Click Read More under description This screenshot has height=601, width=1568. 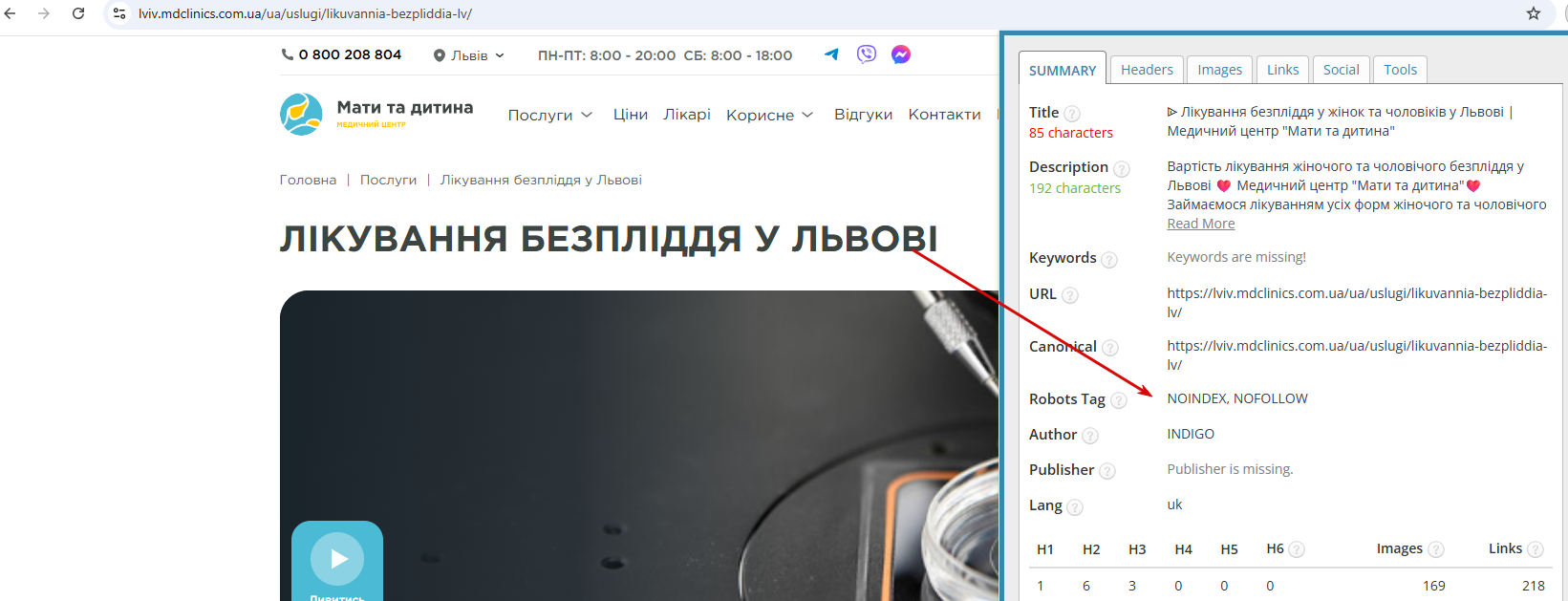(1201, 224)
